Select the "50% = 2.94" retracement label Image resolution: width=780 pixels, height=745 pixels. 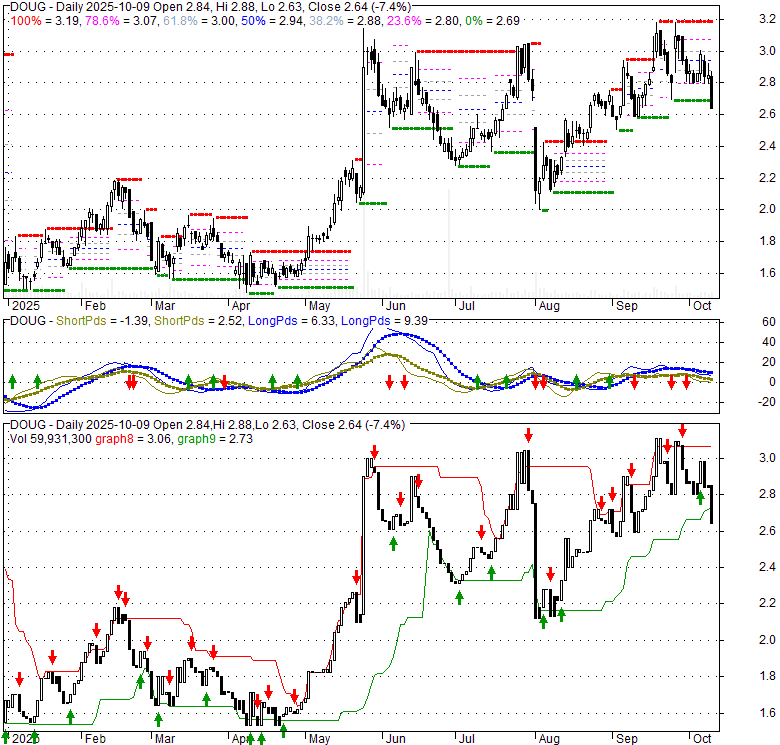click(273, 21)
